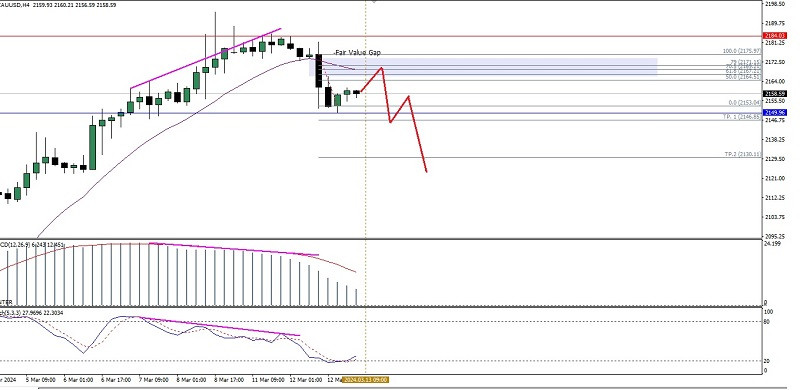Click the 6 Mar 17:00 time label
The image size is (800, 390).
point(116,380)
